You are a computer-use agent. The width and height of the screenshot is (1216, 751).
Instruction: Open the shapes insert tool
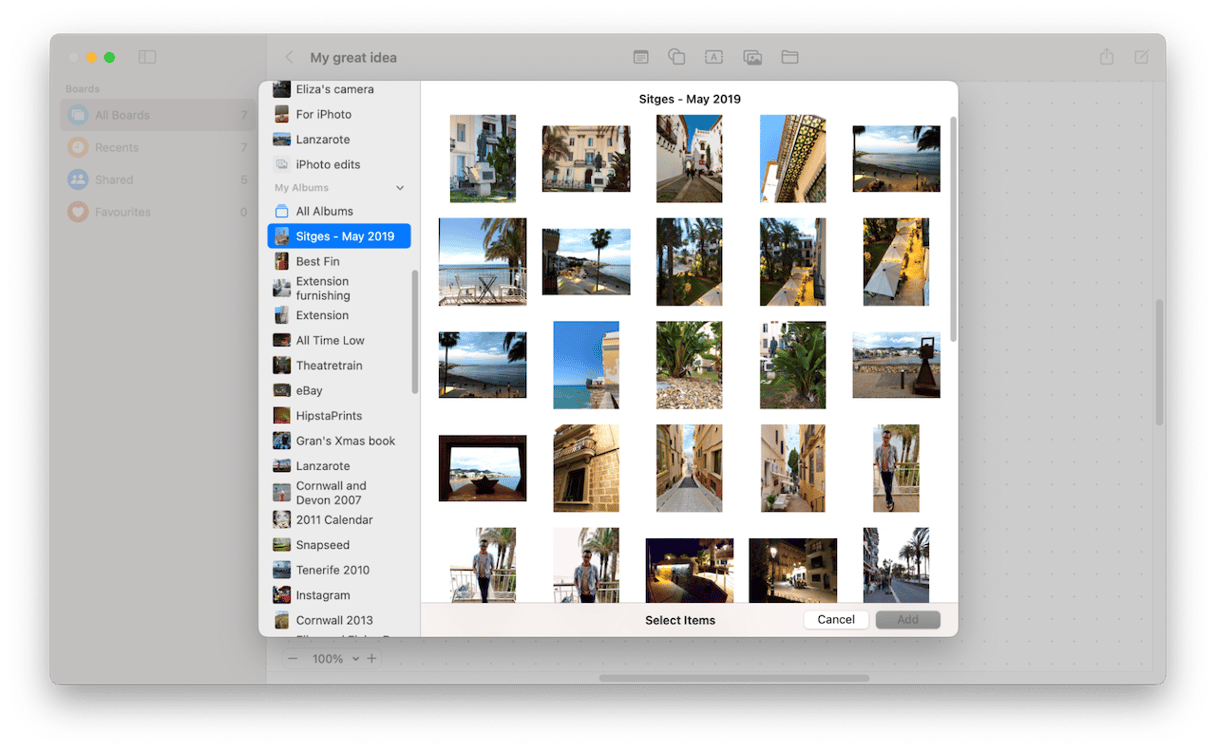point(677,58)
